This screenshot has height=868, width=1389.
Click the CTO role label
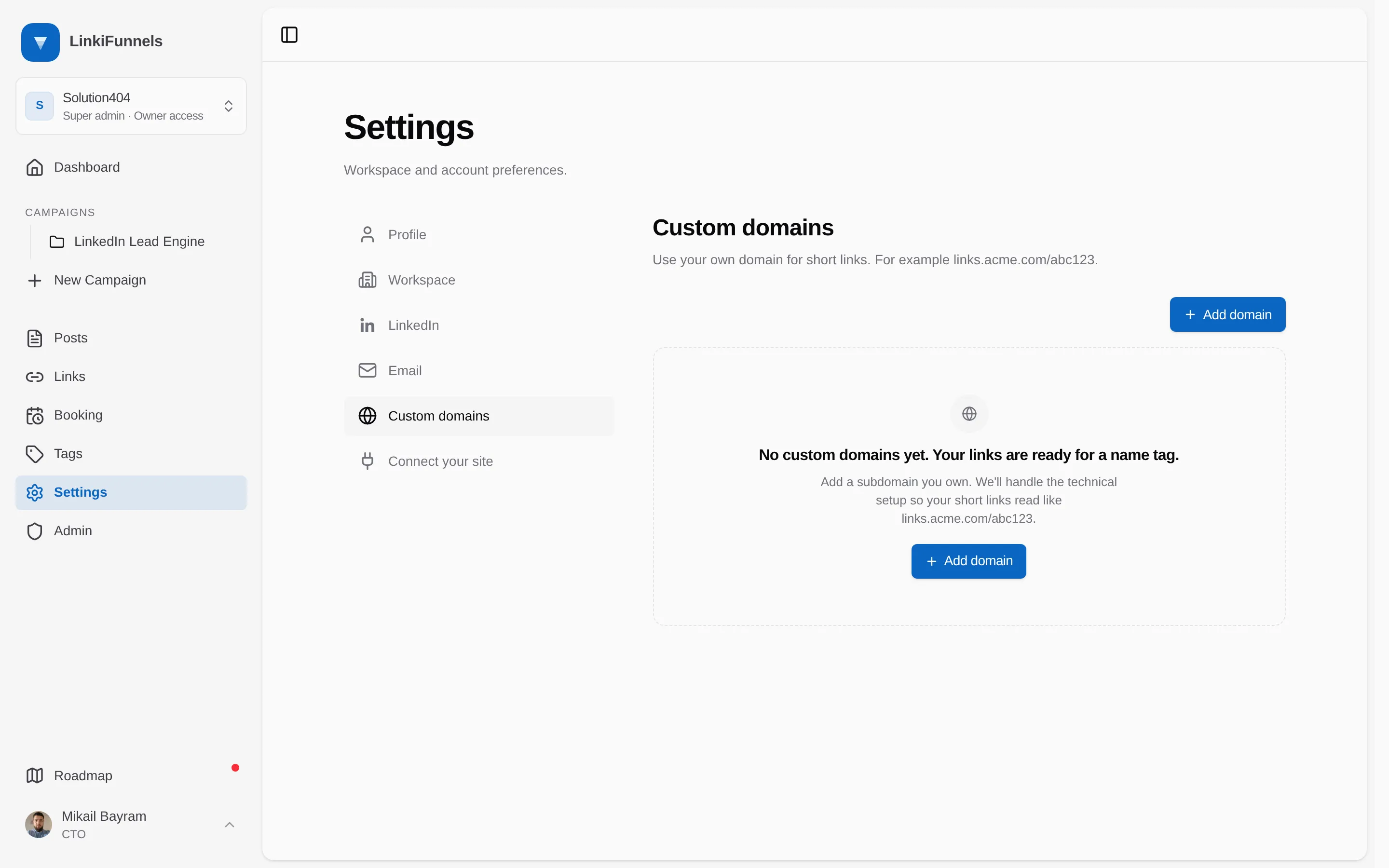click(x=73, y=834)
